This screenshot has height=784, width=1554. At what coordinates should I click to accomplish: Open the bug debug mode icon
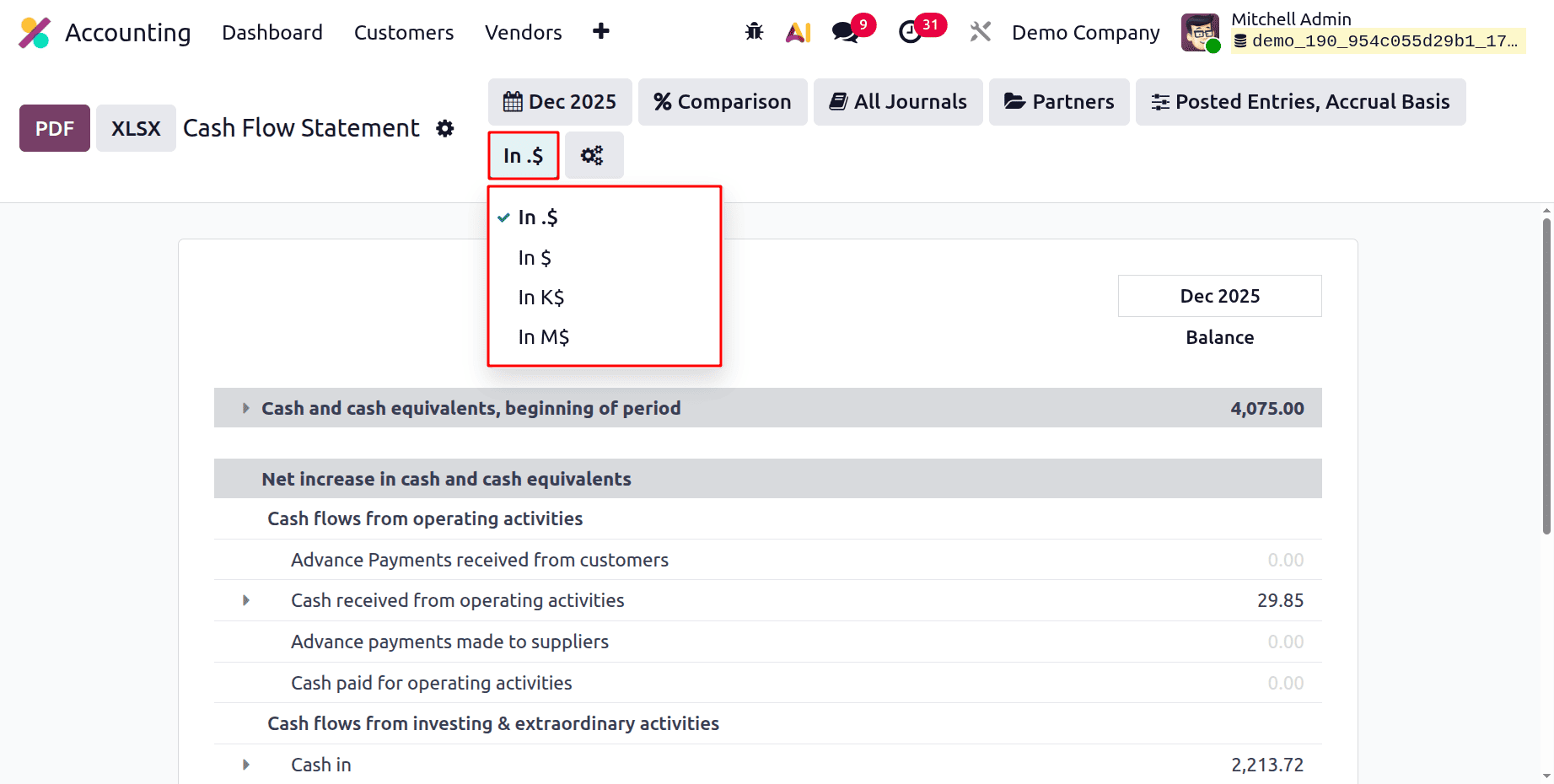pos(753,31)
